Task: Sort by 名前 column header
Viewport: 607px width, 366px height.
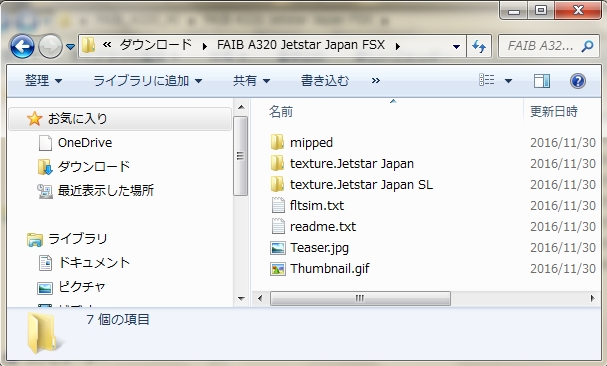Action: (281, 112)
